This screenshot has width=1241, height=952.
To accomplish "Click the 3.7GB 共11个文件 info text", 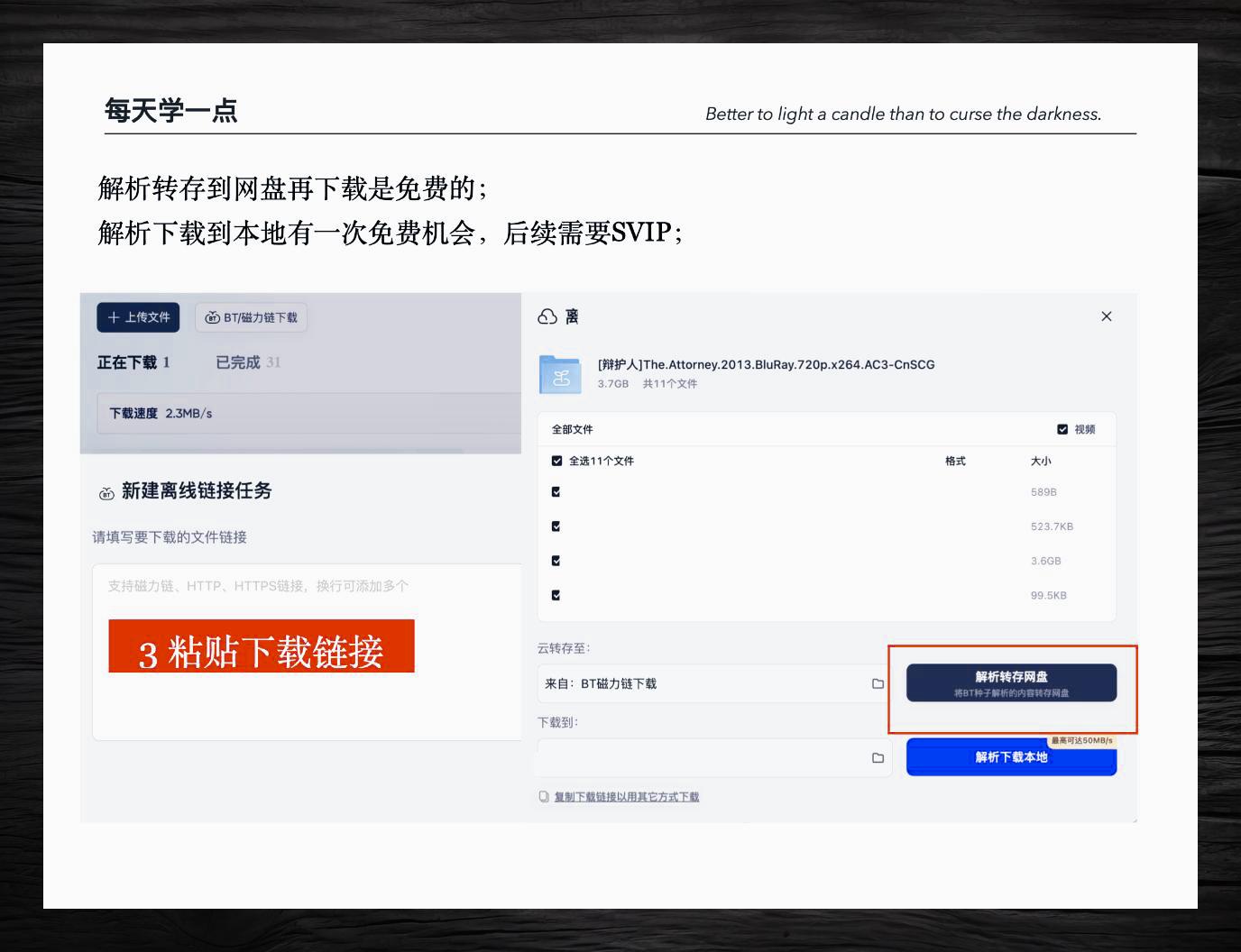I will (x=647, y=383).
